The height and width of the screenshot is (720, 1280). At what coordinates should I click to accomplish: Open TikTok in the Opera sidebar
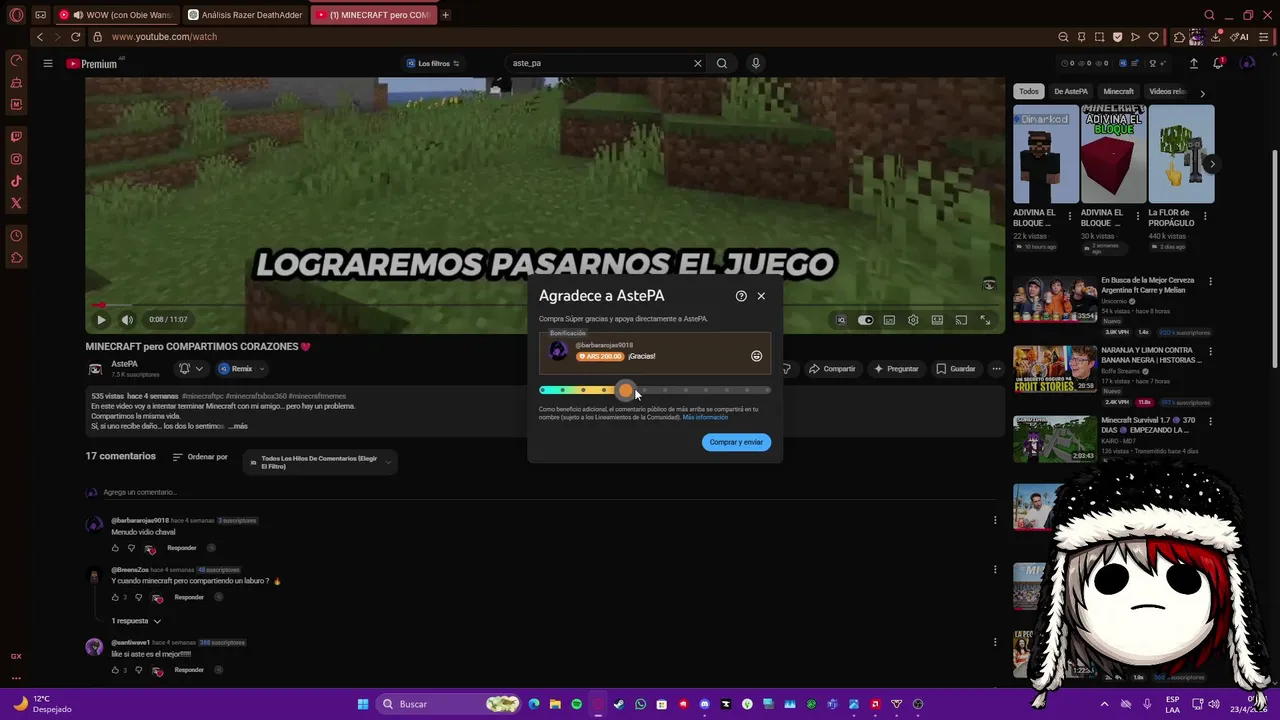coord(16,181)
